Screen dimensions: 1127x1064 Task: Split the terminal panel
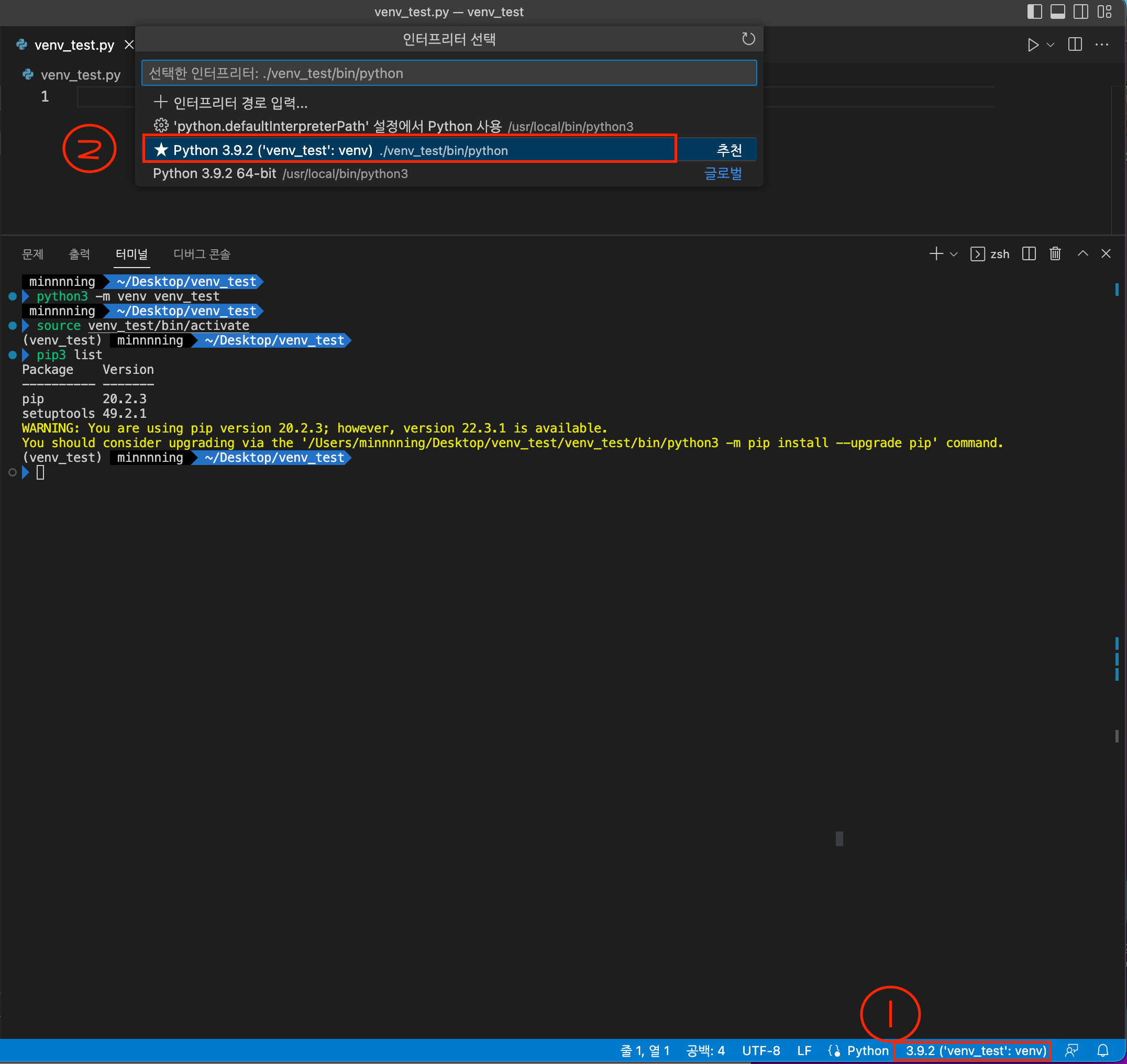[x=1029, y=253]
